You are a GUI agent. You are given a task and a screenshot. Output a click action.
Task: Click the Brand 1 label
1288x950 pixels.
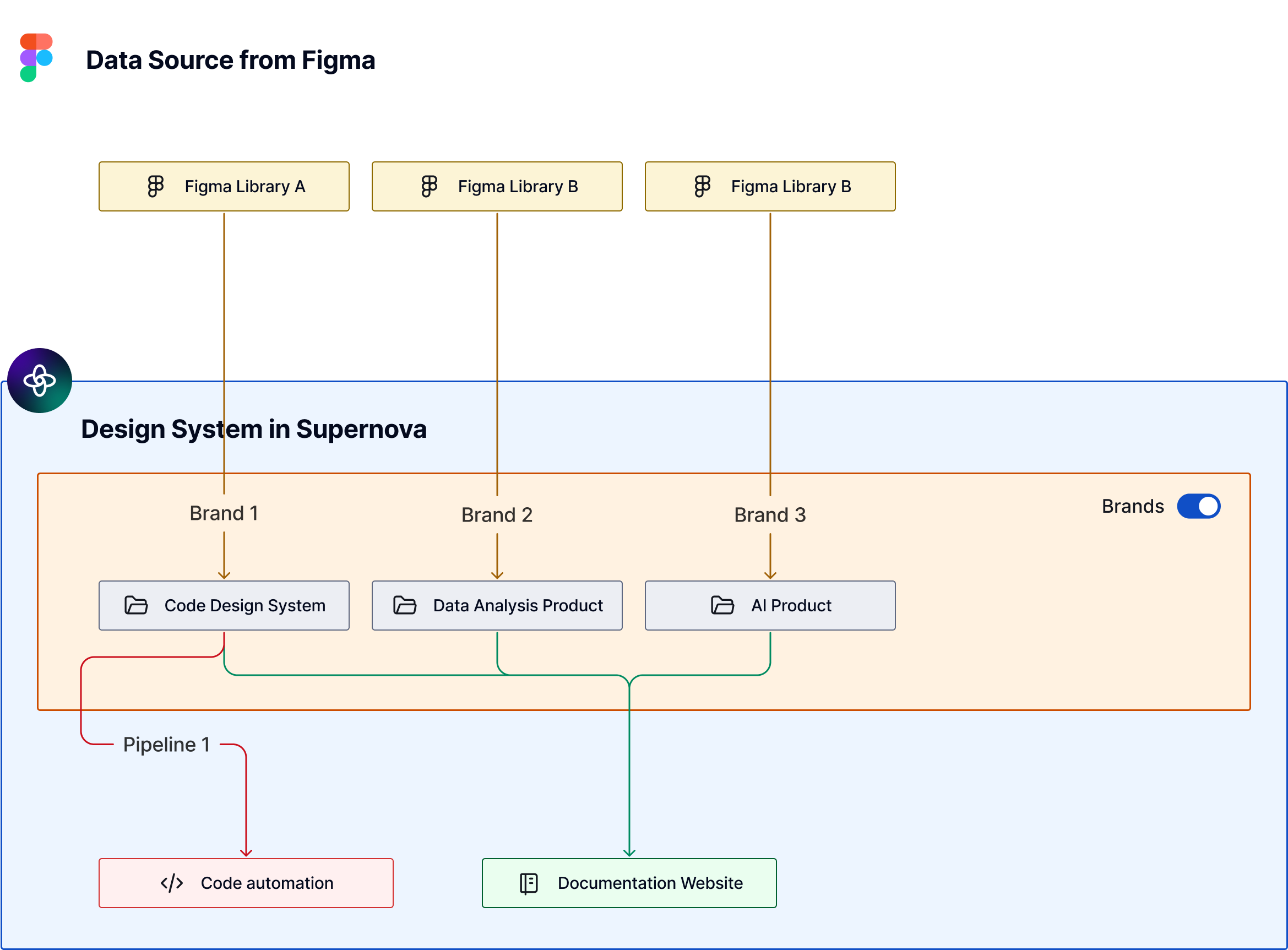pyautogui.click(x=224, y=513)
